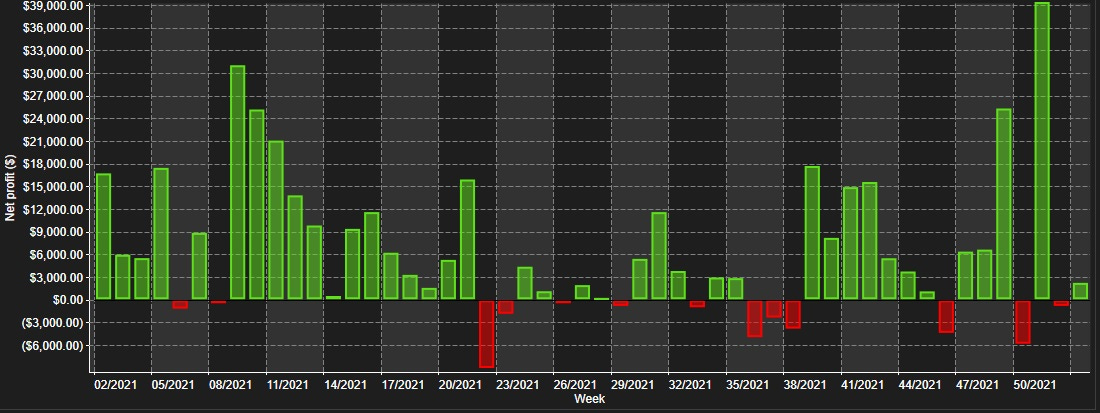
Task: Click the 'Week' x-axis title
Action: 589,399
